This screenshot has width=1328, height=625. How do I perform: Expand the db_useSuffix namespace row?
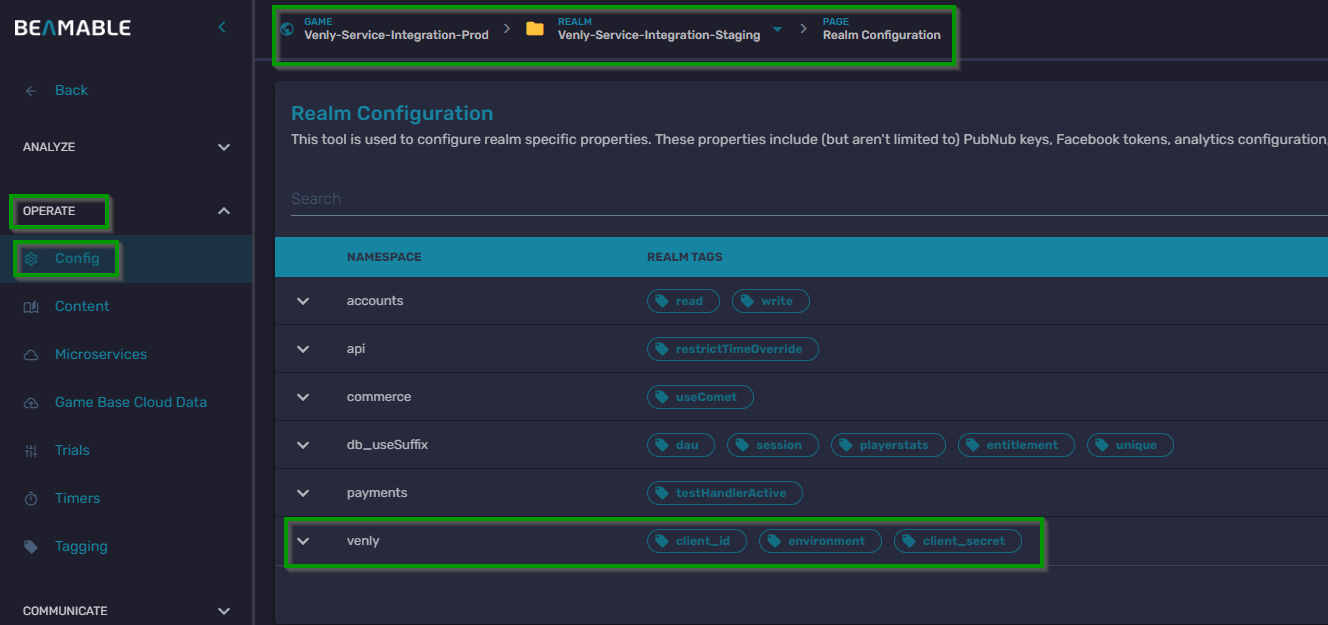[x=303, y=445]
